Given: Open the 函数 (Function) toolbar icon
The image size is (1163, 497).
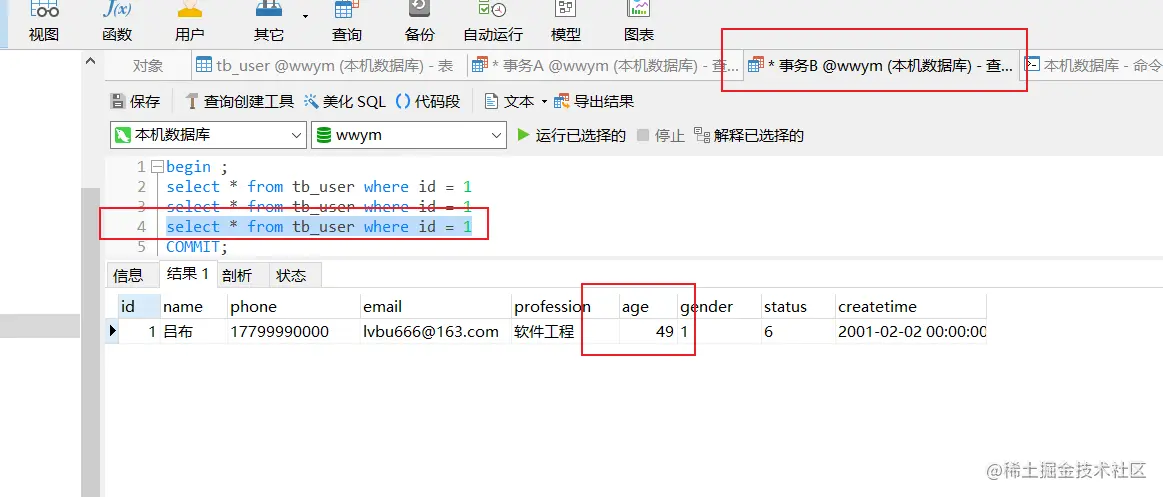Looking at the screenshot, I should point(116,21).
